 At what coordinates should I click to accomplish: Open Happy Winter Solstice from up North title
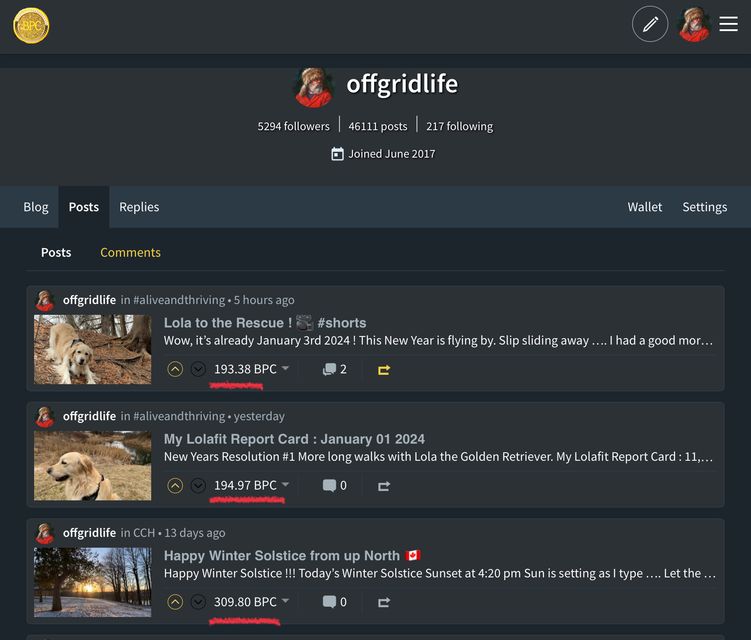pyautogui.click(x=292, y=556)
